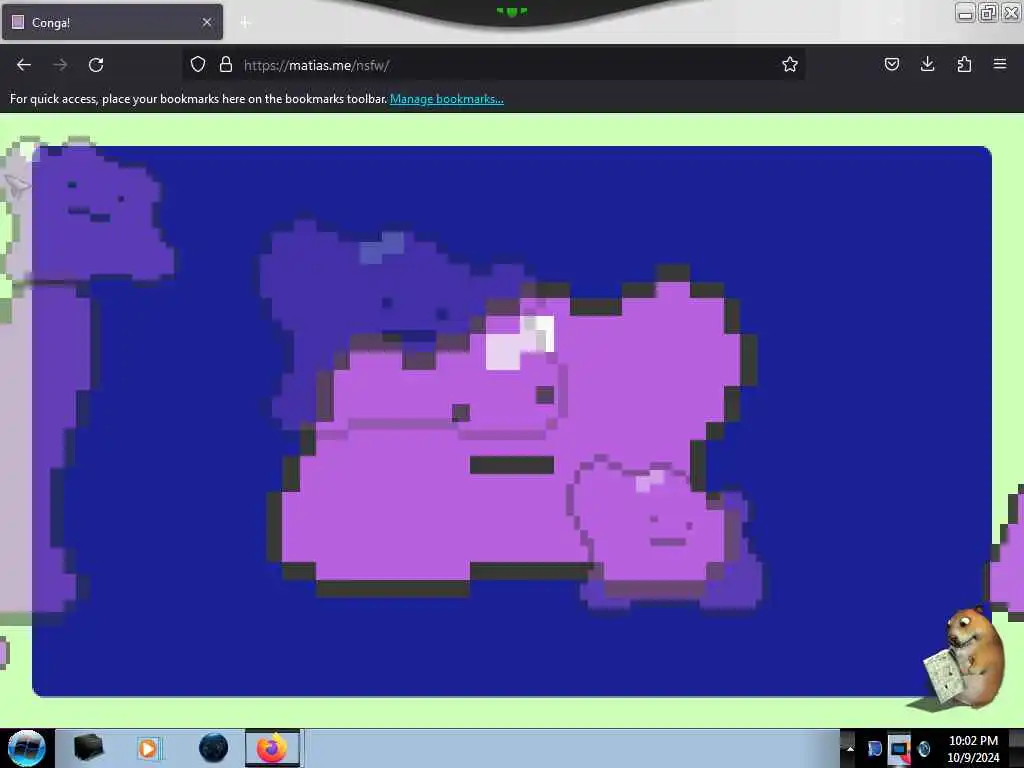1024x768 pixels.
Task: Go back to the previous page
Action: click(x=24, y=65)
